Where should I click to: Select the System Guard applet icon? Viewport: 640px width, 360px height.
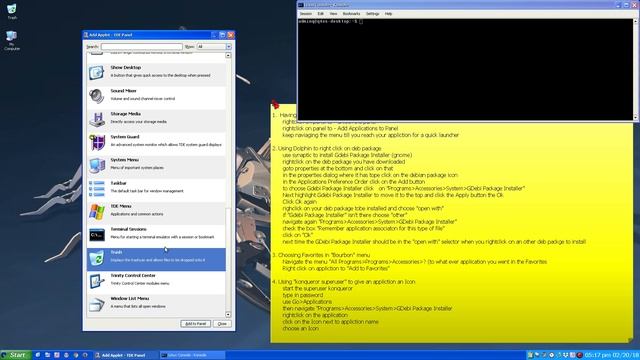pyautogui.click(x=97, y=142)
